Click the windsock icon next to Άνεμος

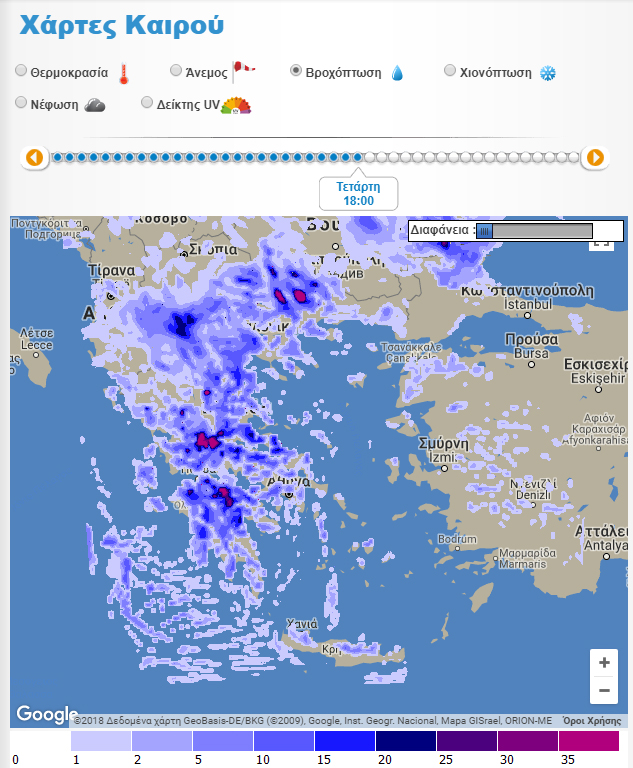pyautogui.click(x=244, y=70)
